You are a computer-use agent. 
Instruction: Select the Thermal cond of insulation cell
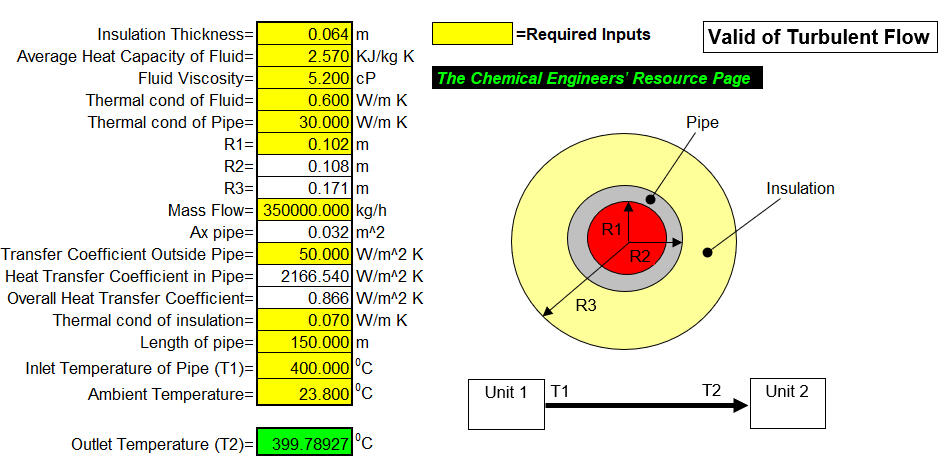coord(304,321)
